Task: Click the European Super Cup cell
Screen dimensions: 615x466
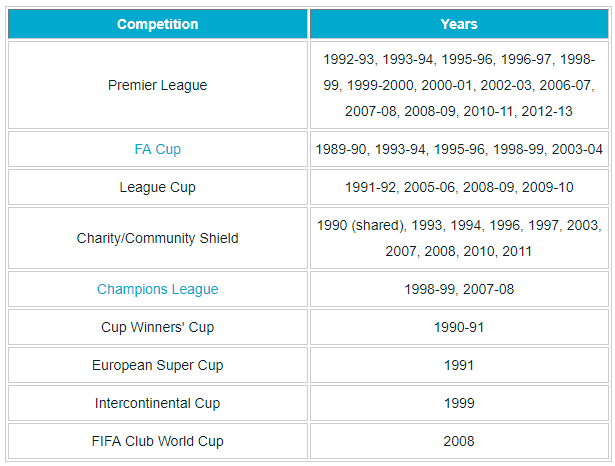Action: pos(158,365)
